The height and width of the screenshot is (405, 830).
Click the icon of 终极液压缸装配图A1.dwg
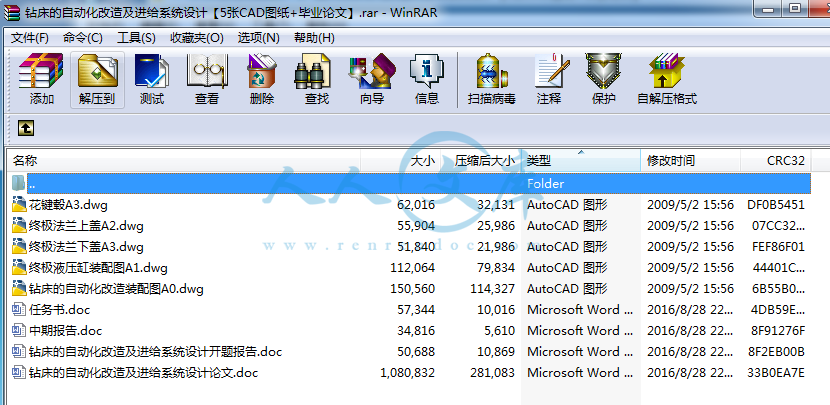[x=20, y=268]
